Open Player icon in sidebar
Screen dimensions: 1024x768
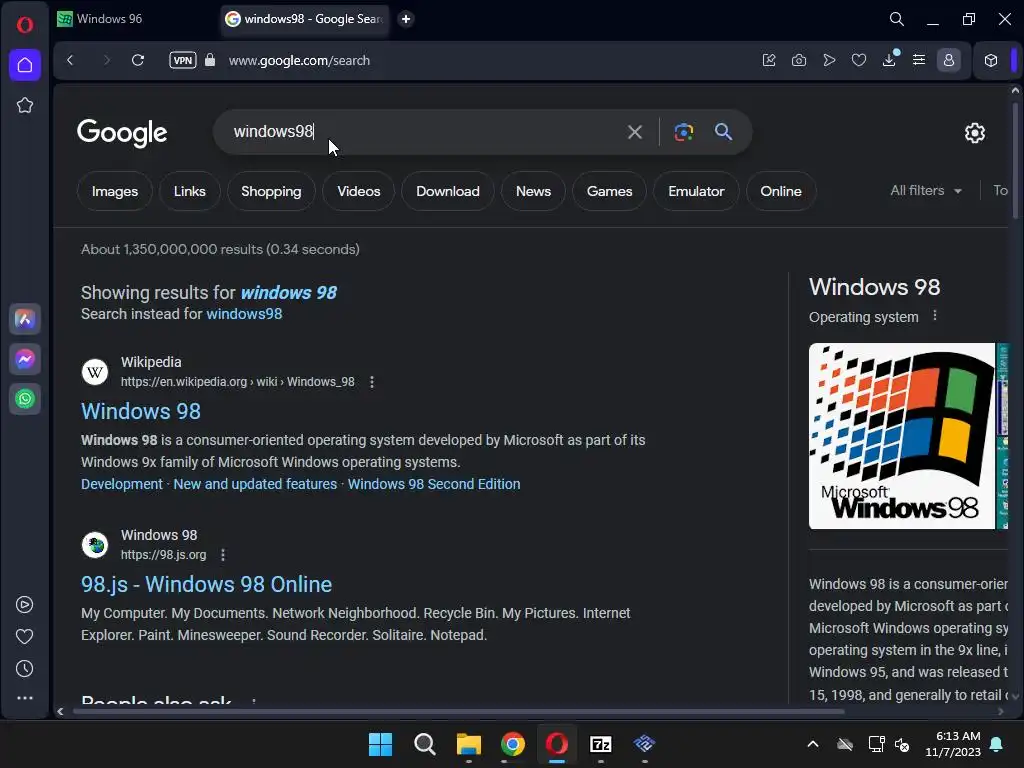pyautogui.click(x=25, y=605)
